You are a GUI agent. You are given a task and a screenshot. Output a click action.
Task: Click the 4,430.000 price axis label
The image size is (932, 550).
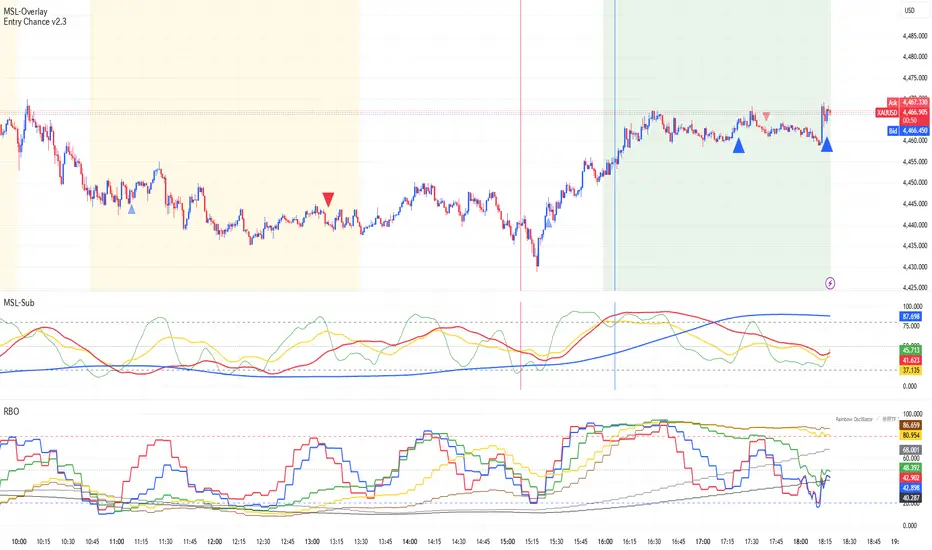point(914,267)
